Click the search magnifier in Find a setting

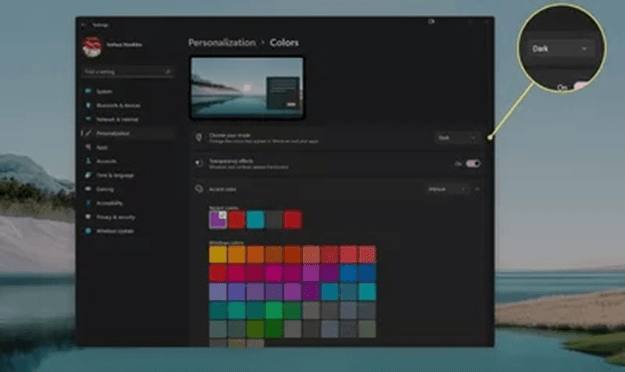click(x=168, y=72)
